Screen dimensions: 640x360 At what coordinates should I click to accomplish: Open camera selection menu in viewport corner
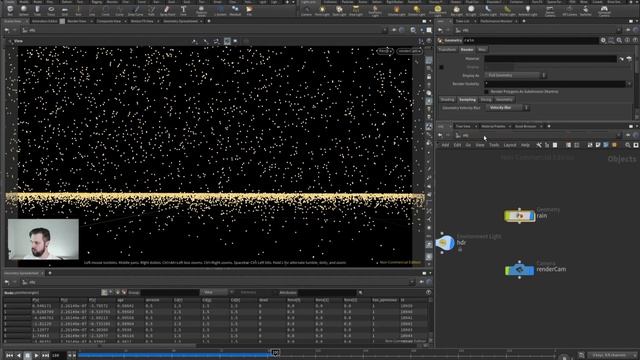pos(409,51)
